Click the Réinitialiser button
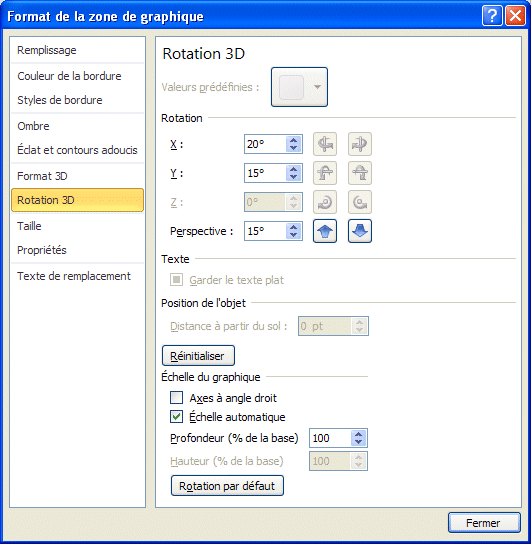 pyautogui.click(x=198, y=356)
